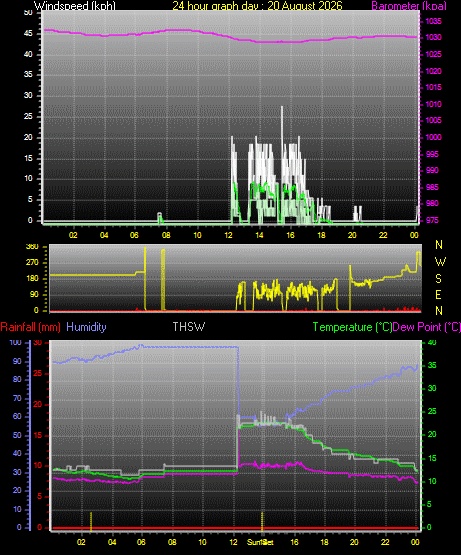Click the E compass direction label
This screenshot has height=555, width=461.
pos(438,295)
